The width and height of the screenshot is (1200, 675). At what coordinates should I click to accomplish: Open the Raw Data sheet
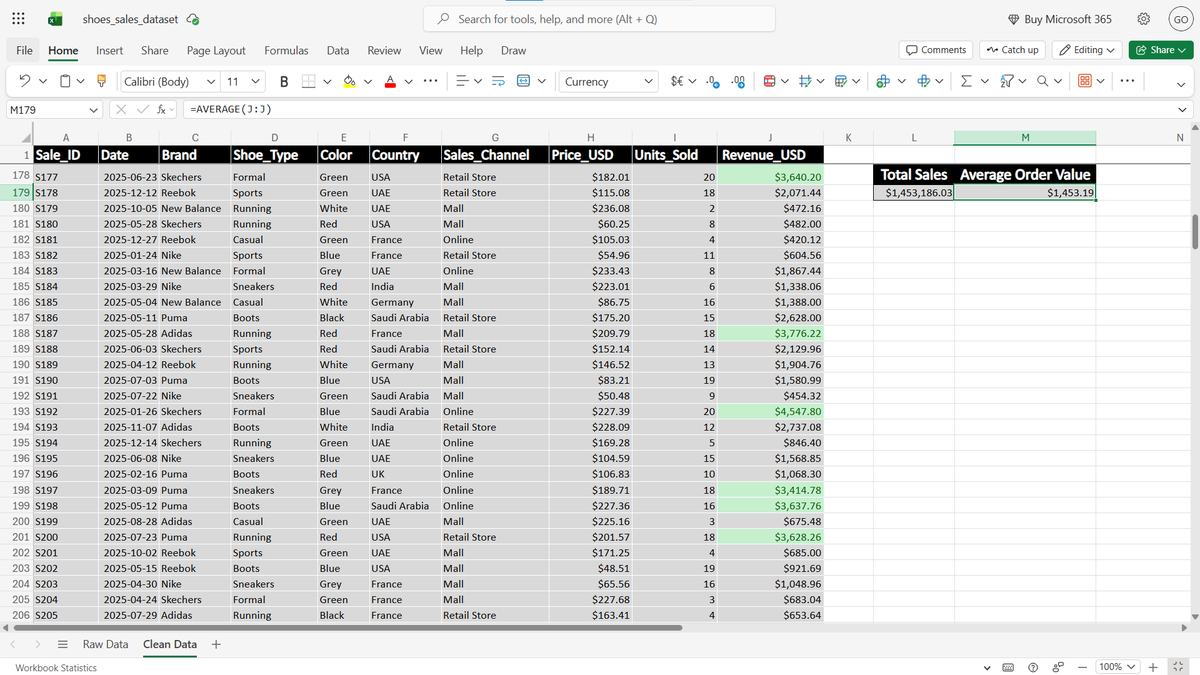[x=105, y=644]
